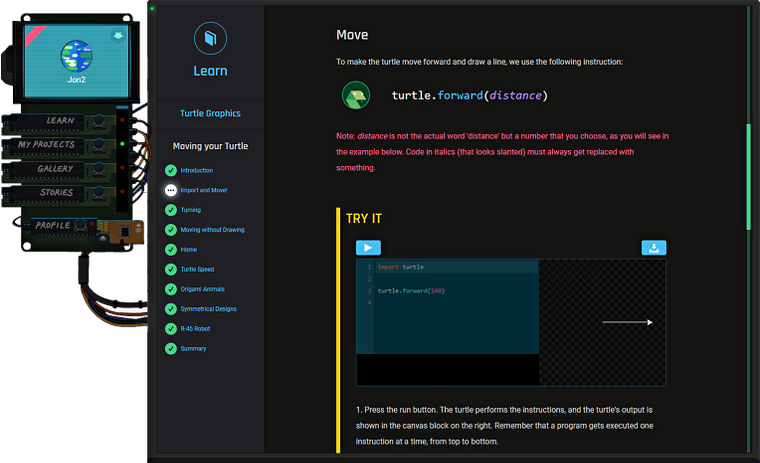This screenshot has width=760, height=463.
Task: Click the download code button
Action: (x=654, y=248)
